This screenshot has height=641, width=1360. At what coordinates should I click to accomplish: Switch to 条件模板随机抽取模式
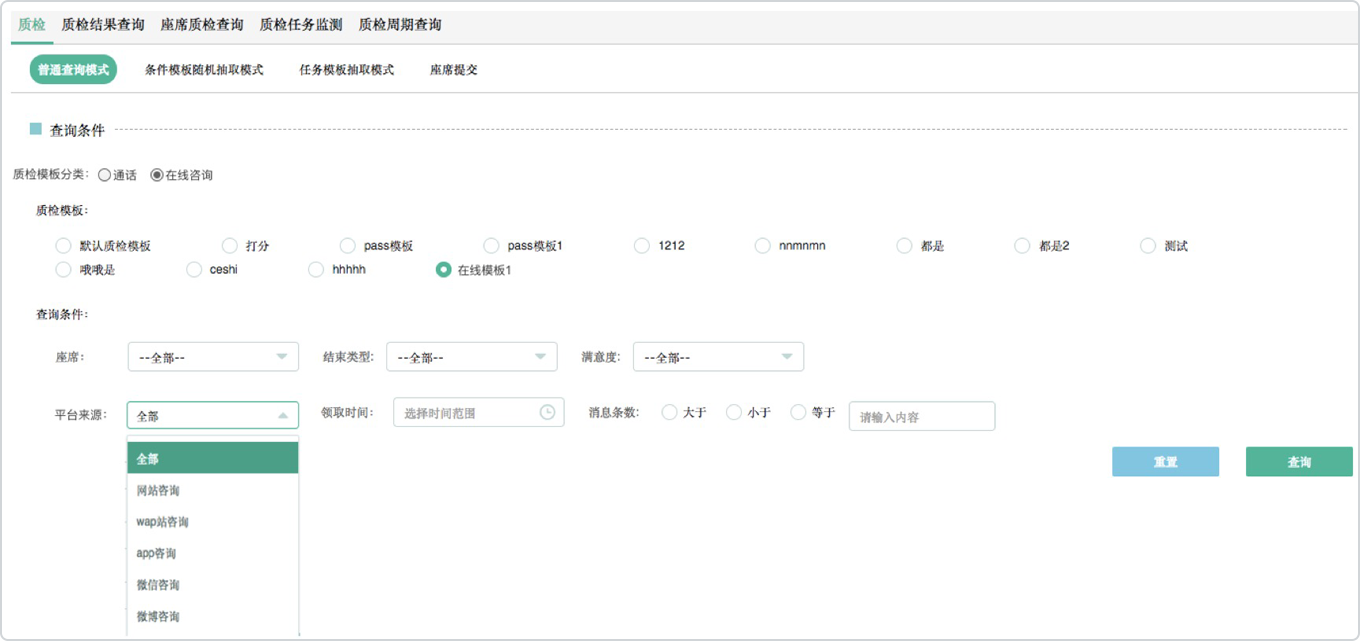click(204, 70)
